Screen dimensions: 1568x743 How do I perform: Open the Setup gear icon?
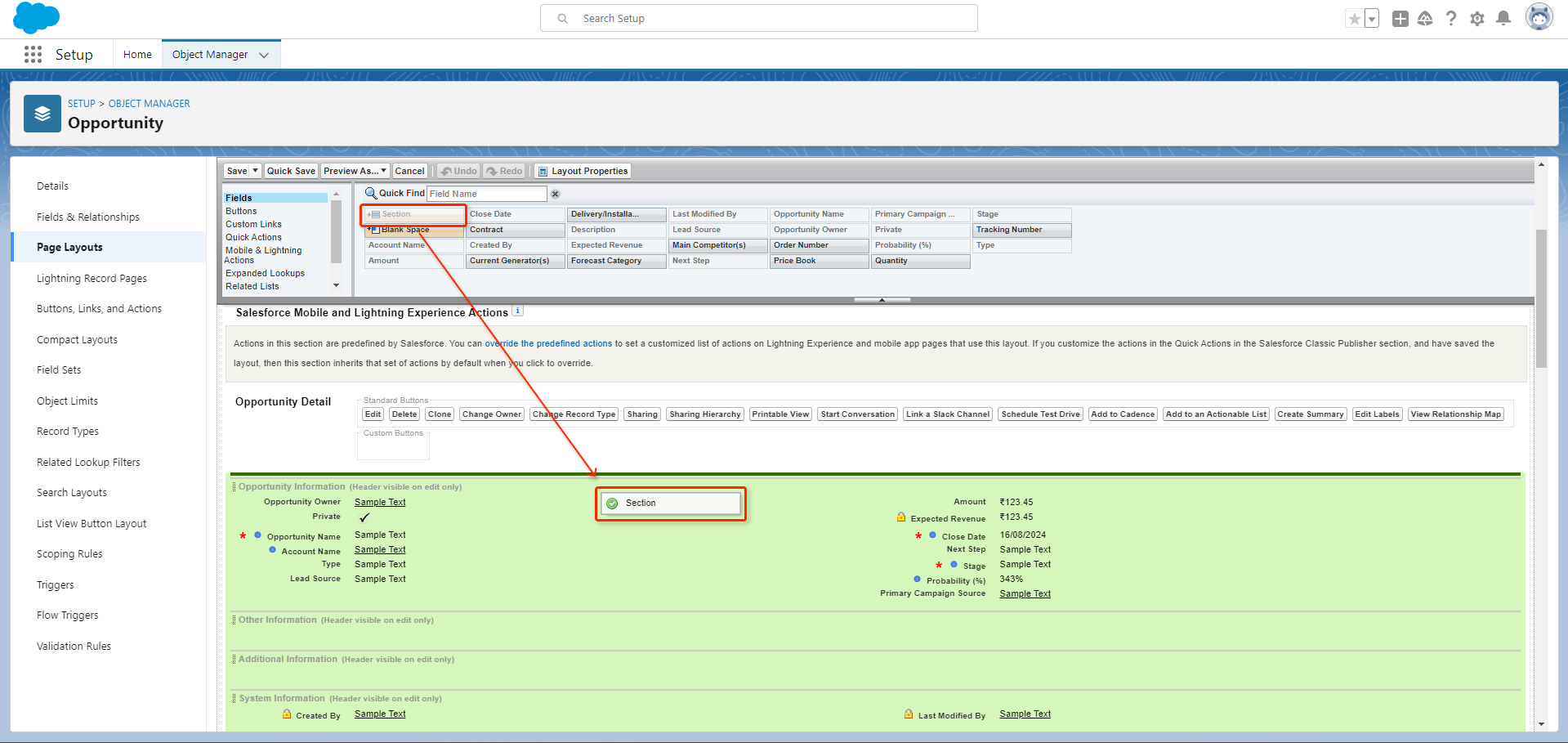point(1477,19)
